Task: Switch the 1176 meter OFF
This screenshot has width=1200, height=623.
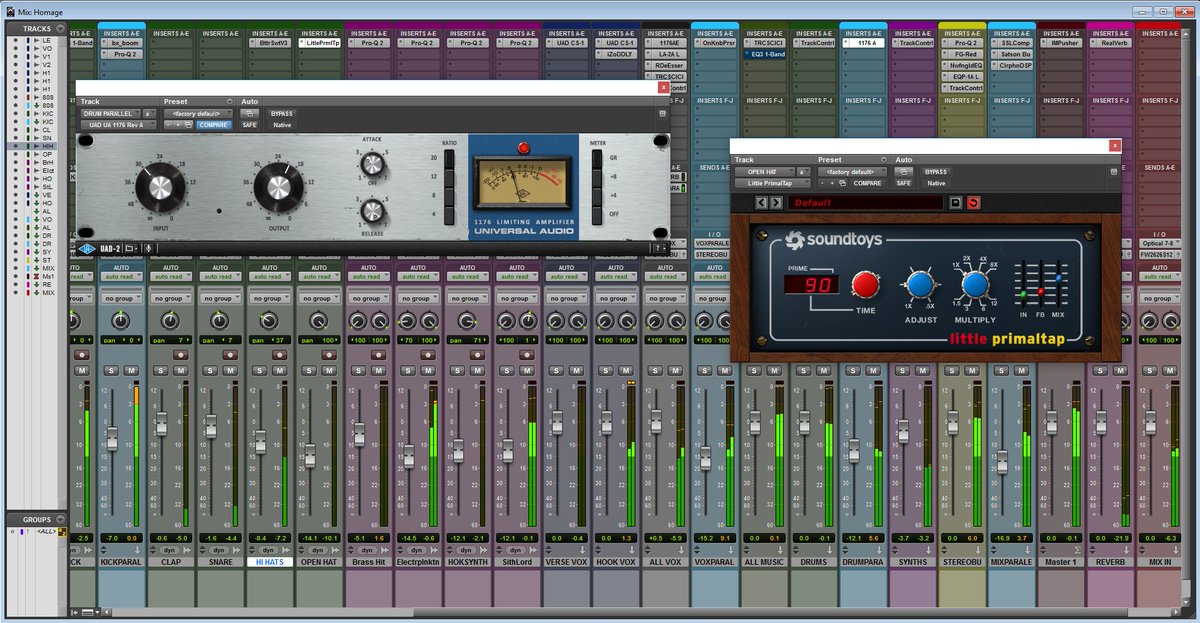Action: point(597,215)
